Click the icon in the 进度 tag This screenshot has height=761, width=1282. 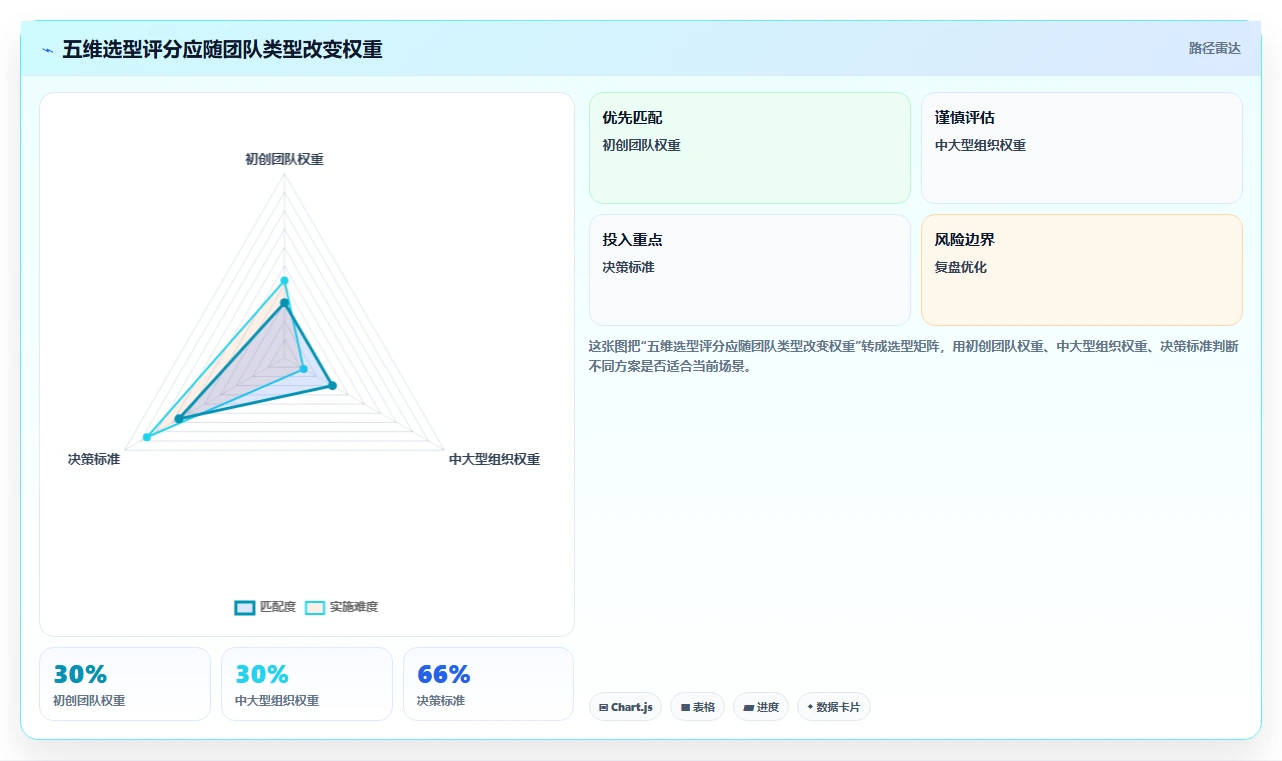748,707
